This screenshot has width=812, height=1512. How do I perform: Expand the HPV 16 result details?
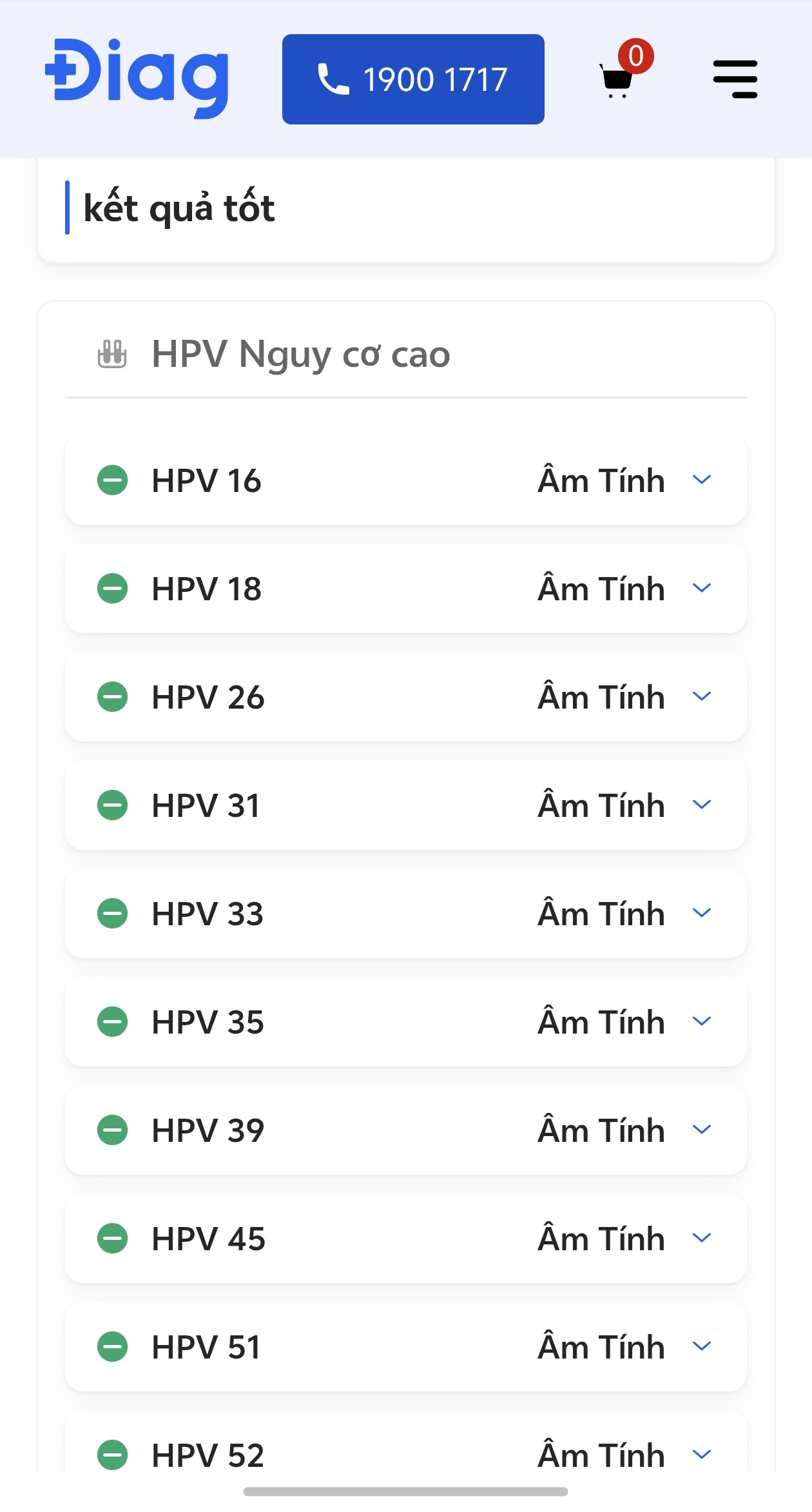point(701,480)
